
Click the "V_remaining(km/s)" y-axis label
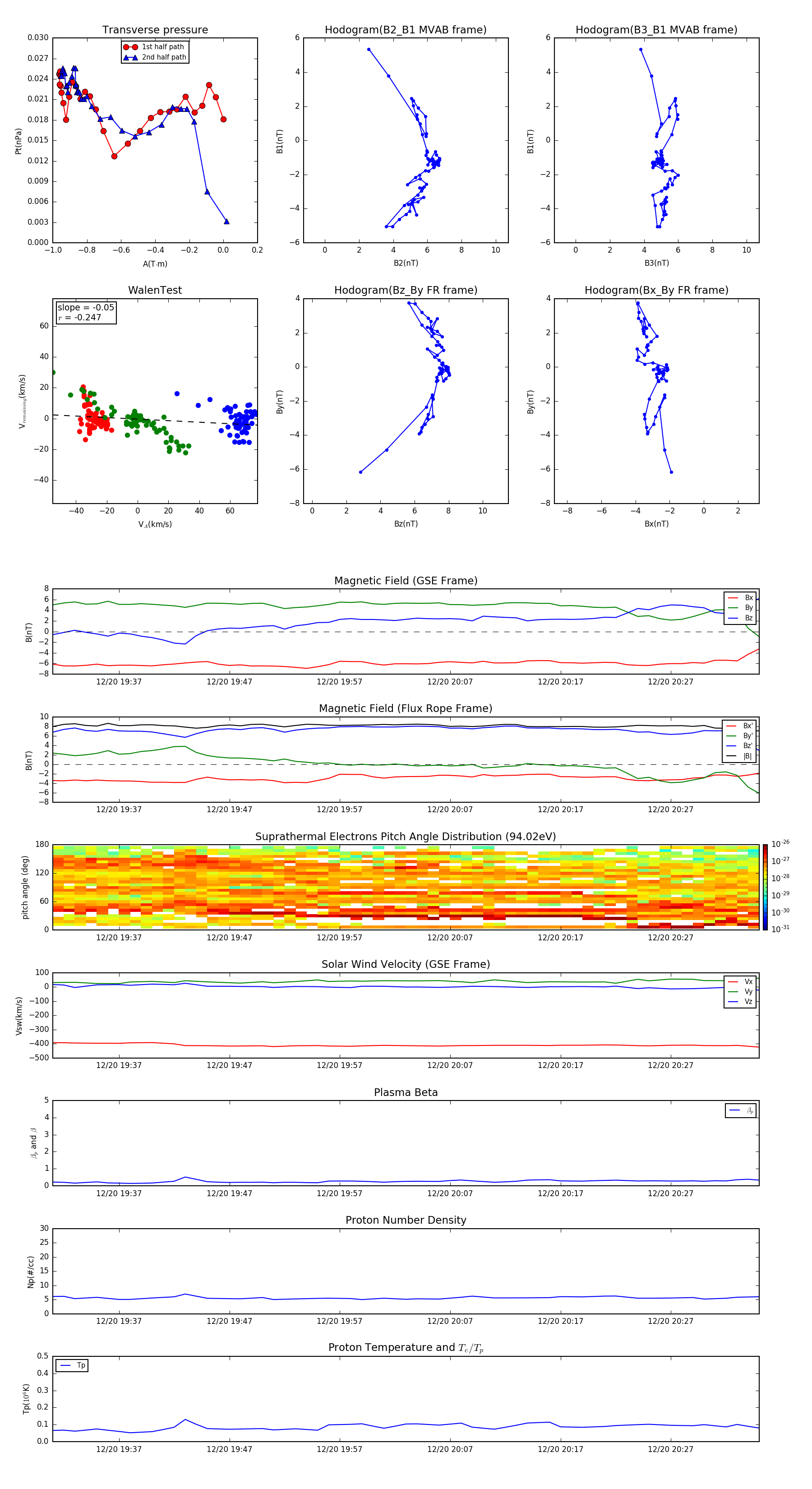(x=22, y=401)
